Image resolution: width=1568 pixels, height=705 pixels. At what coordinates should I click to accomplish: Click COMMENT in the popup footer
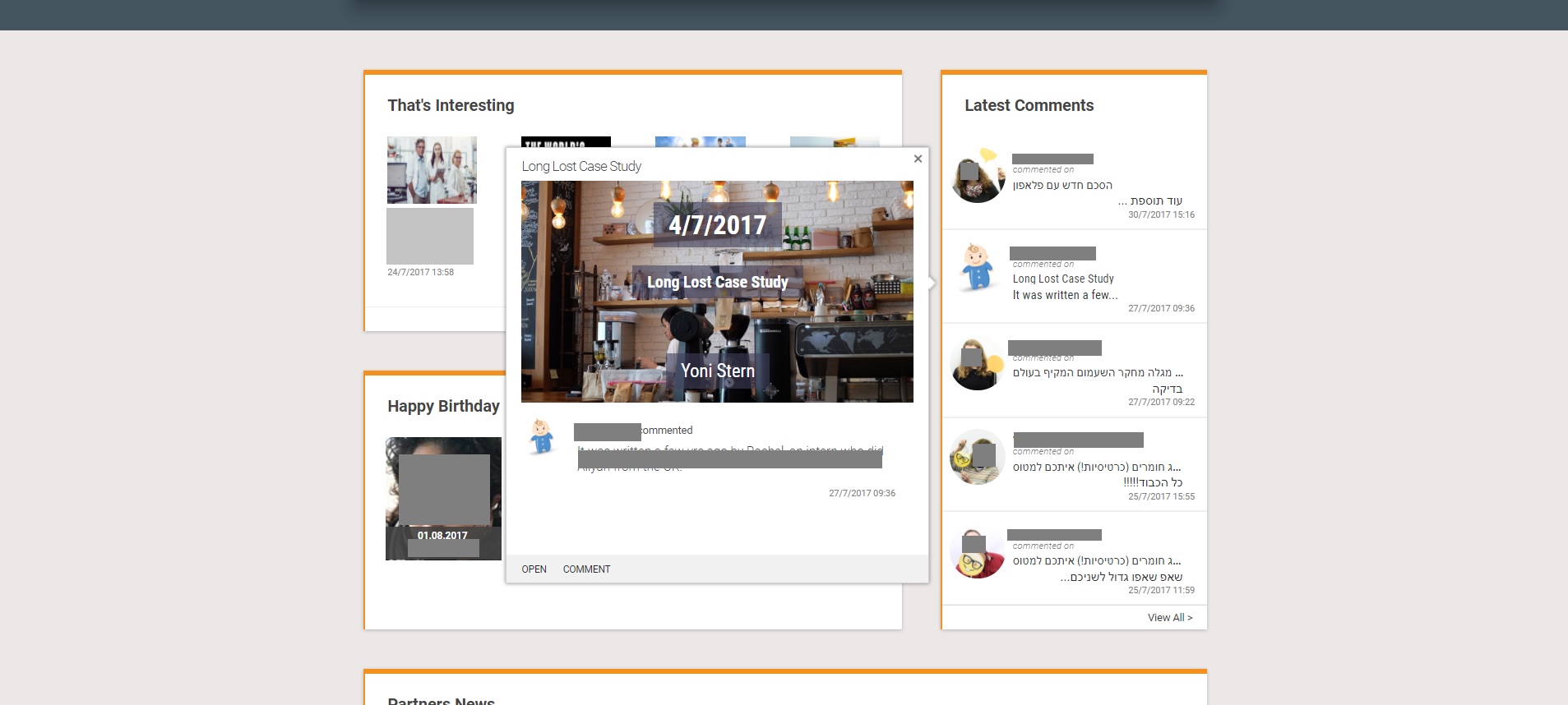586,569
